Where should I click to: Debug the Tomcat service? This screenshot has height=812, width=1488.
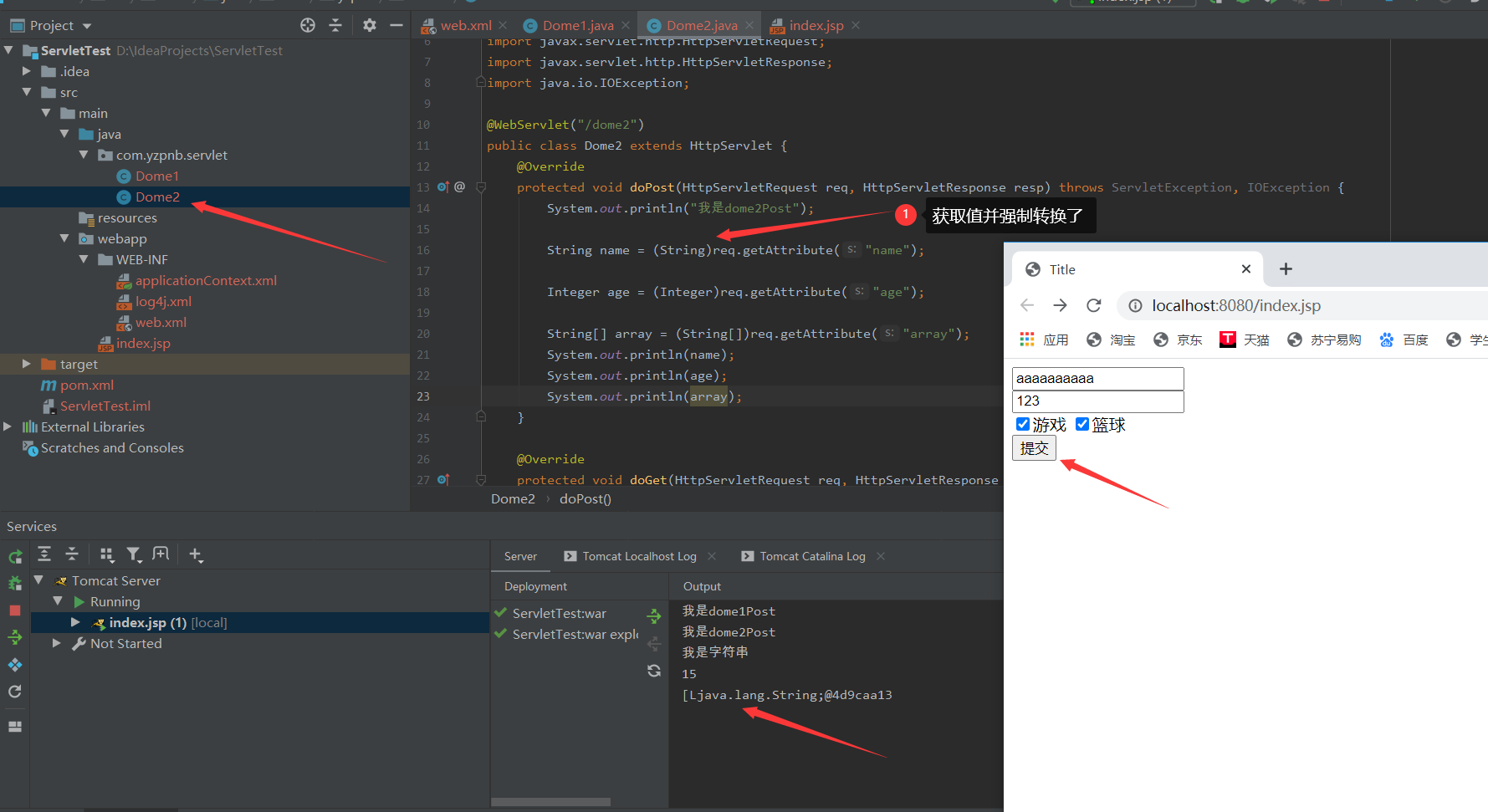(x=15, y=584)
